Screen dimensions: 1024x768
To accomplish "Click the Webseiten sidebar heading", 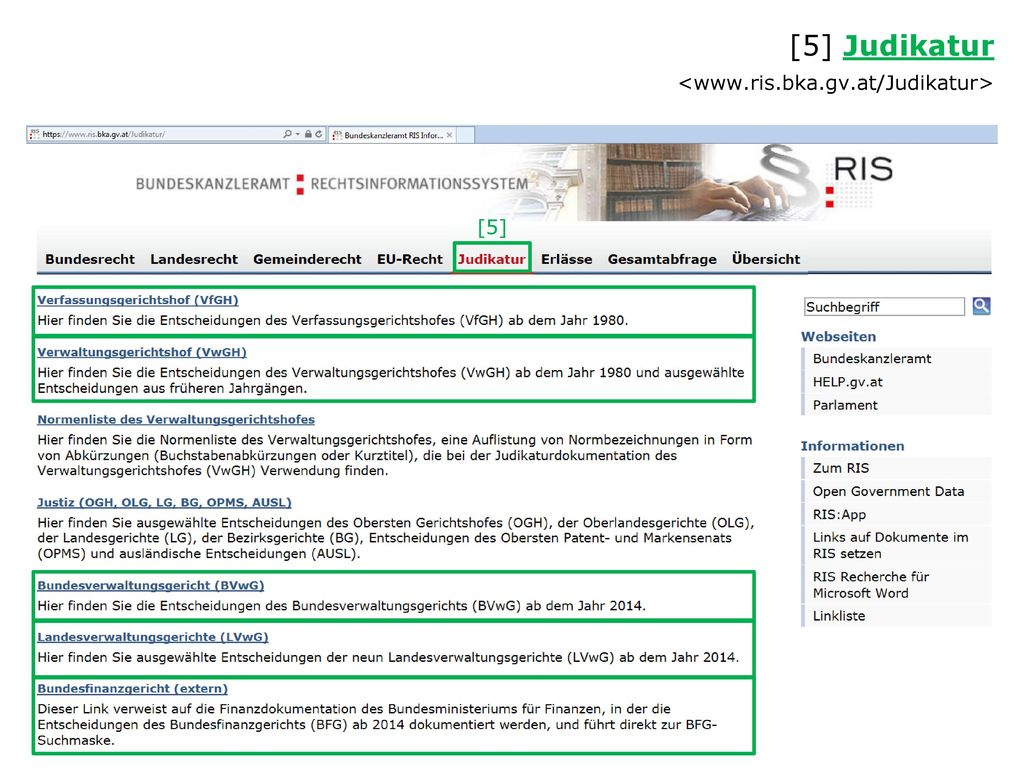I will coord(839,336).
